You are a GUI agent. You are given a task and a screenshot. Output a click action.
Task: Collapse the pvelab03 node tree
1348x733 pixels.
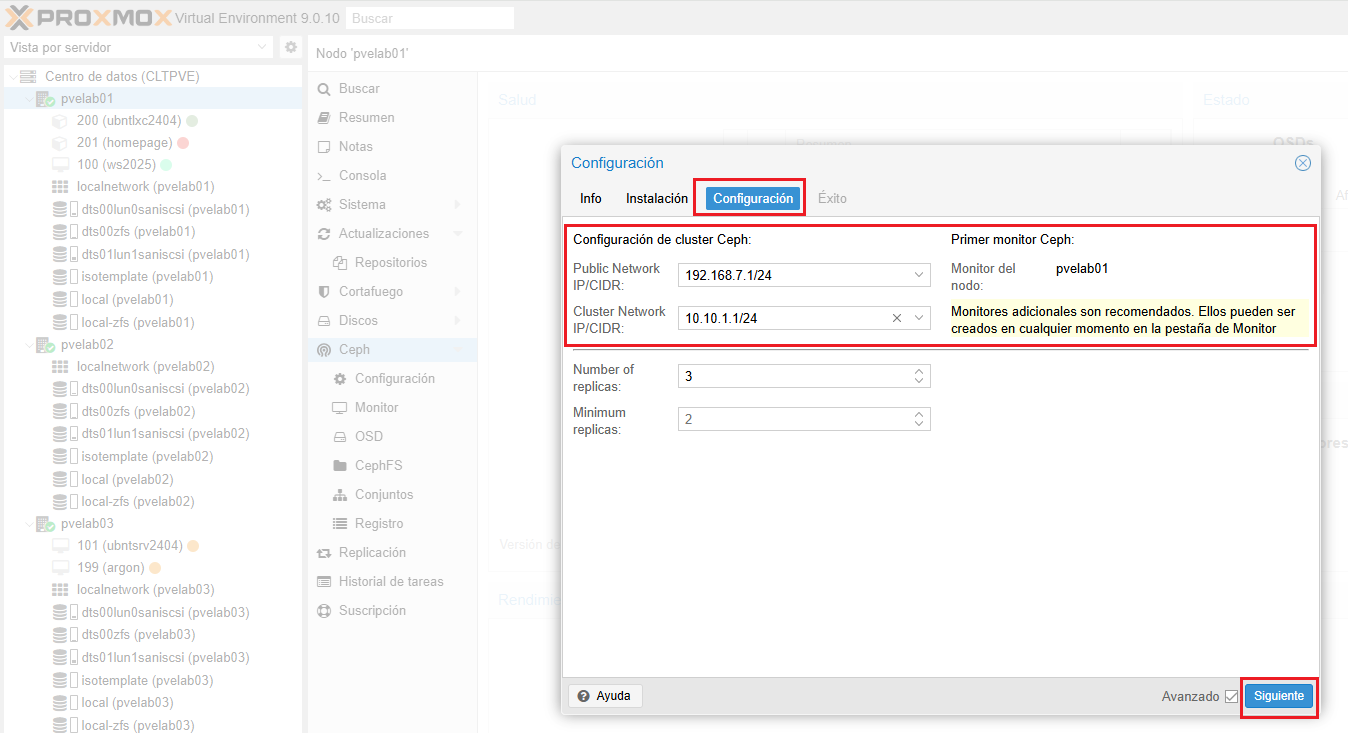click(x=28, y=524)
